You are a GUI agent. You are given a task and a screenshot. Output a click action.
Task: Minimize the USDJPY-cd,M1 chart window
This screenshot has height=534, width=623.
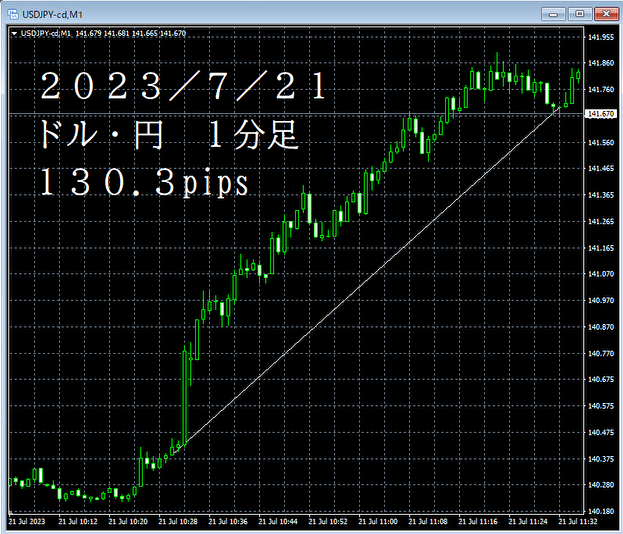click(553, 14)
